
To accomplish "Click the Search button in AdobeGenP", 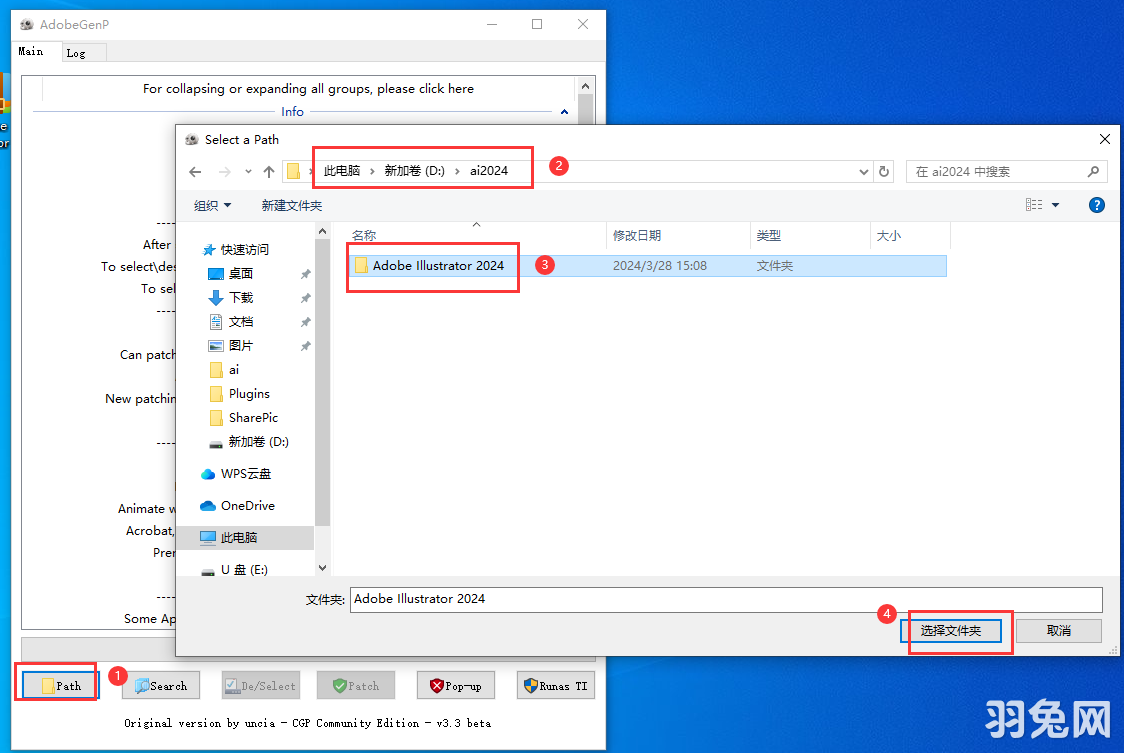I will pos(161,686).
